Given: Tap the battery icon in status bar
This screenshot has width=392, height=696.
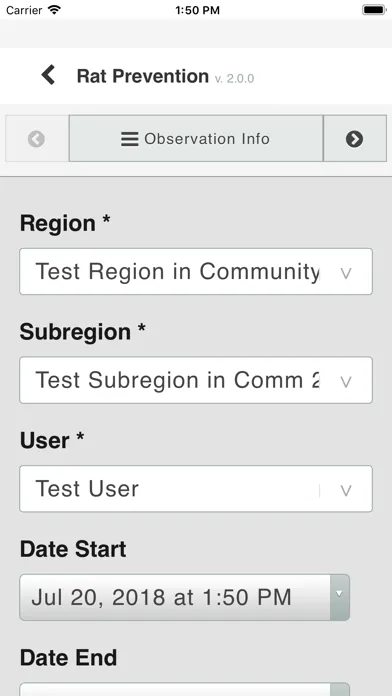Looking at the screenshot, I should 374,10.
